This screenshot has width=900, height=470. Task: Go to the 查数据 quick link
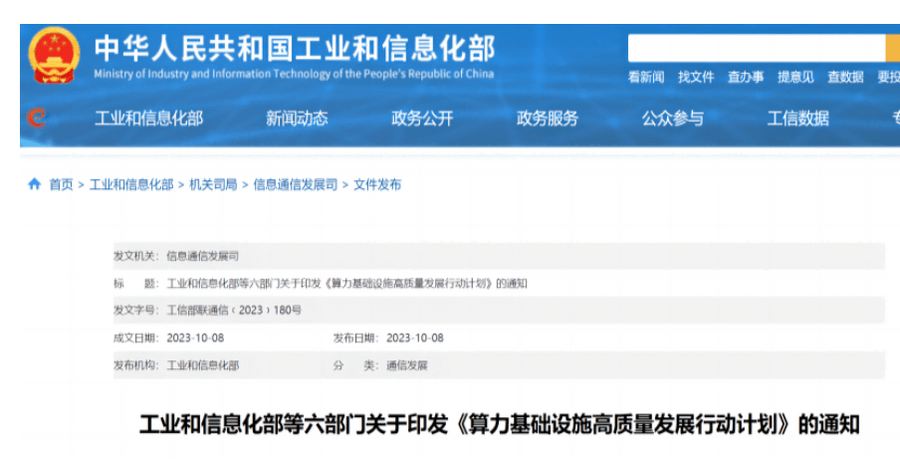pyautogui.click(x=846, y=77)
